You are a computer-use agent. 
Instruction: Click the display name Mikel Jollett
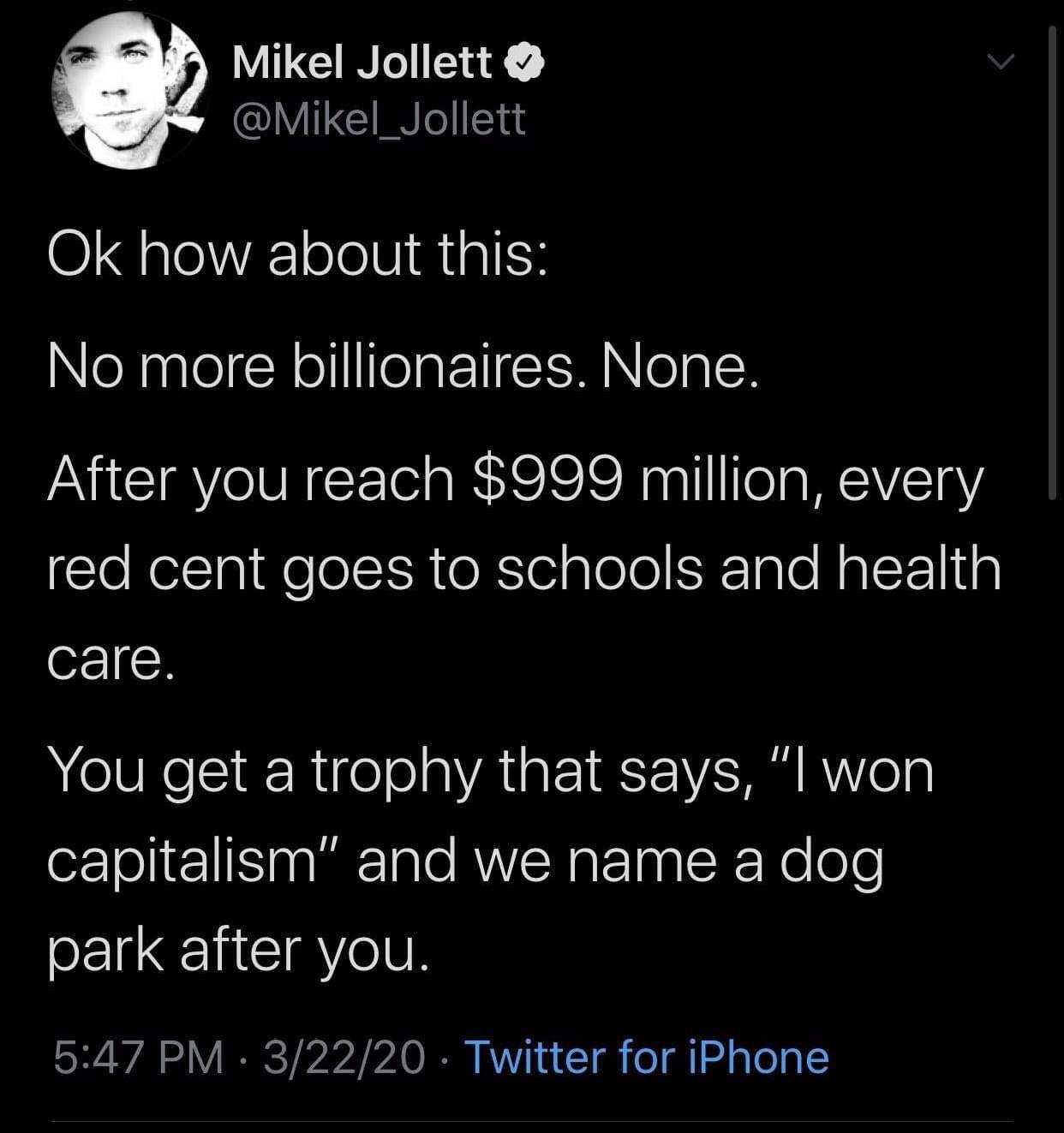(x=362, y=63)
